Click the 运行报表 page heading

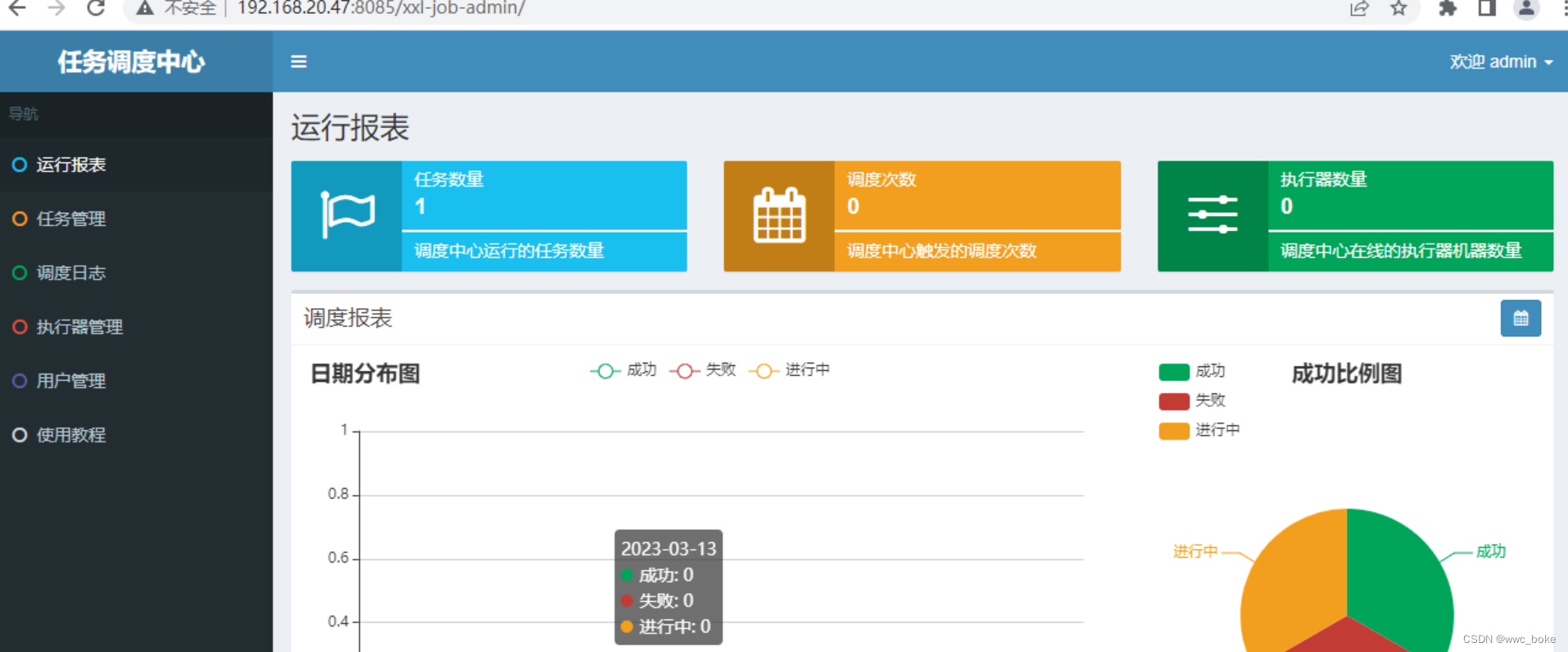tap(350, 128)
